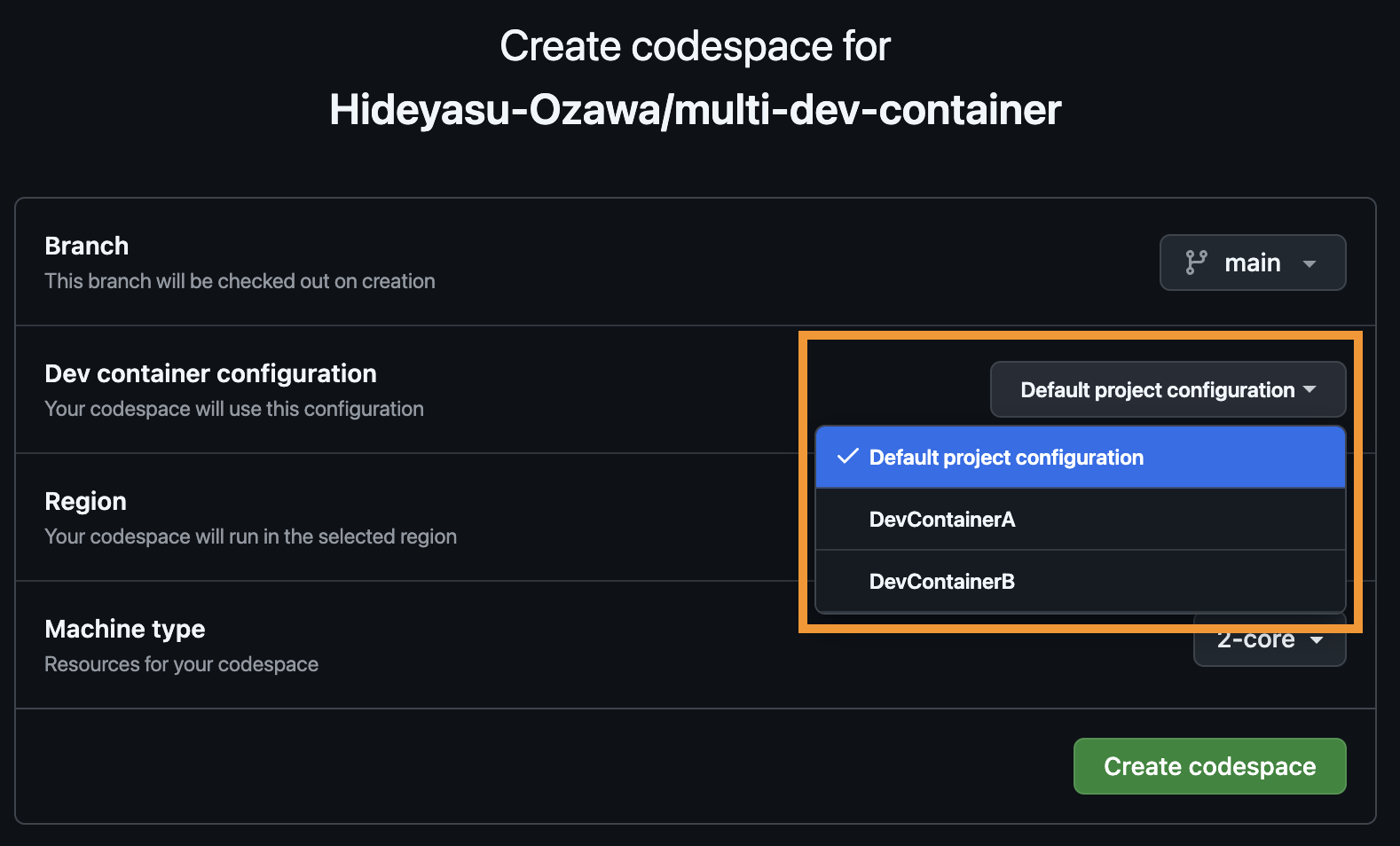Click the Region heading text
Viewport: 1400px width, 846px height.
pos(86,501)
